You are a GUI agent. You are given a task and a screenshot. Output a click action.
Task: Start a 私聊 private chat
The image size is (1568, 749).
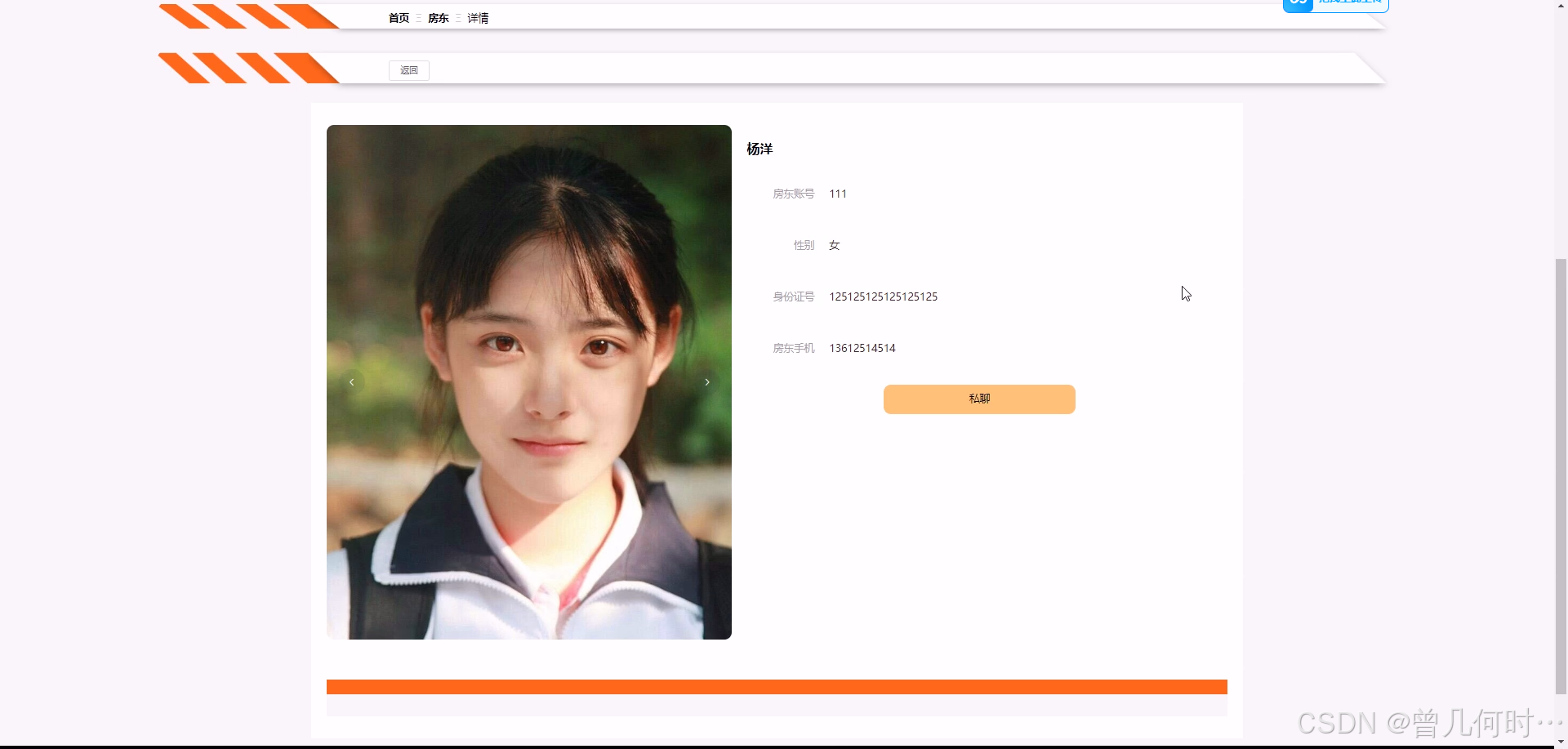pos(979,399)
